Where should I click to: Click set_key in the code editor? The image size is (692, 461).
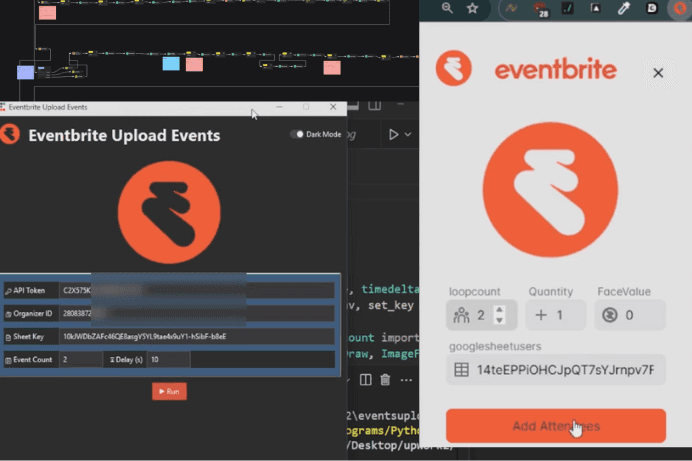tap(391, 305)
